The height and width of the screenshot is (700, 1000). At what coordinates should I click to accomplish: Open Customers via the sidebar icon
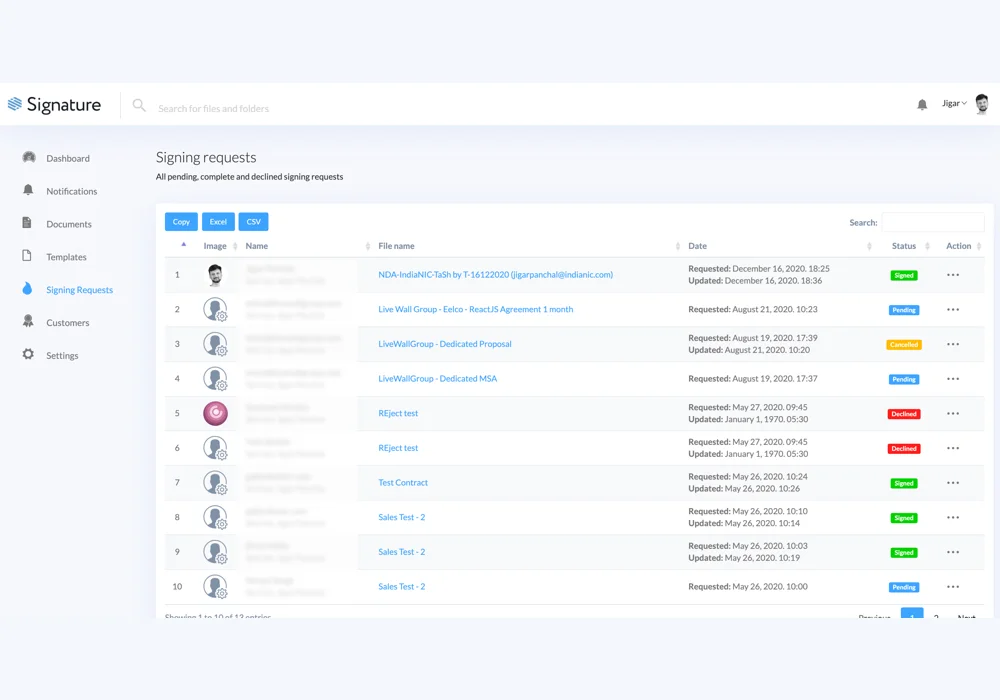pos(28,322)
